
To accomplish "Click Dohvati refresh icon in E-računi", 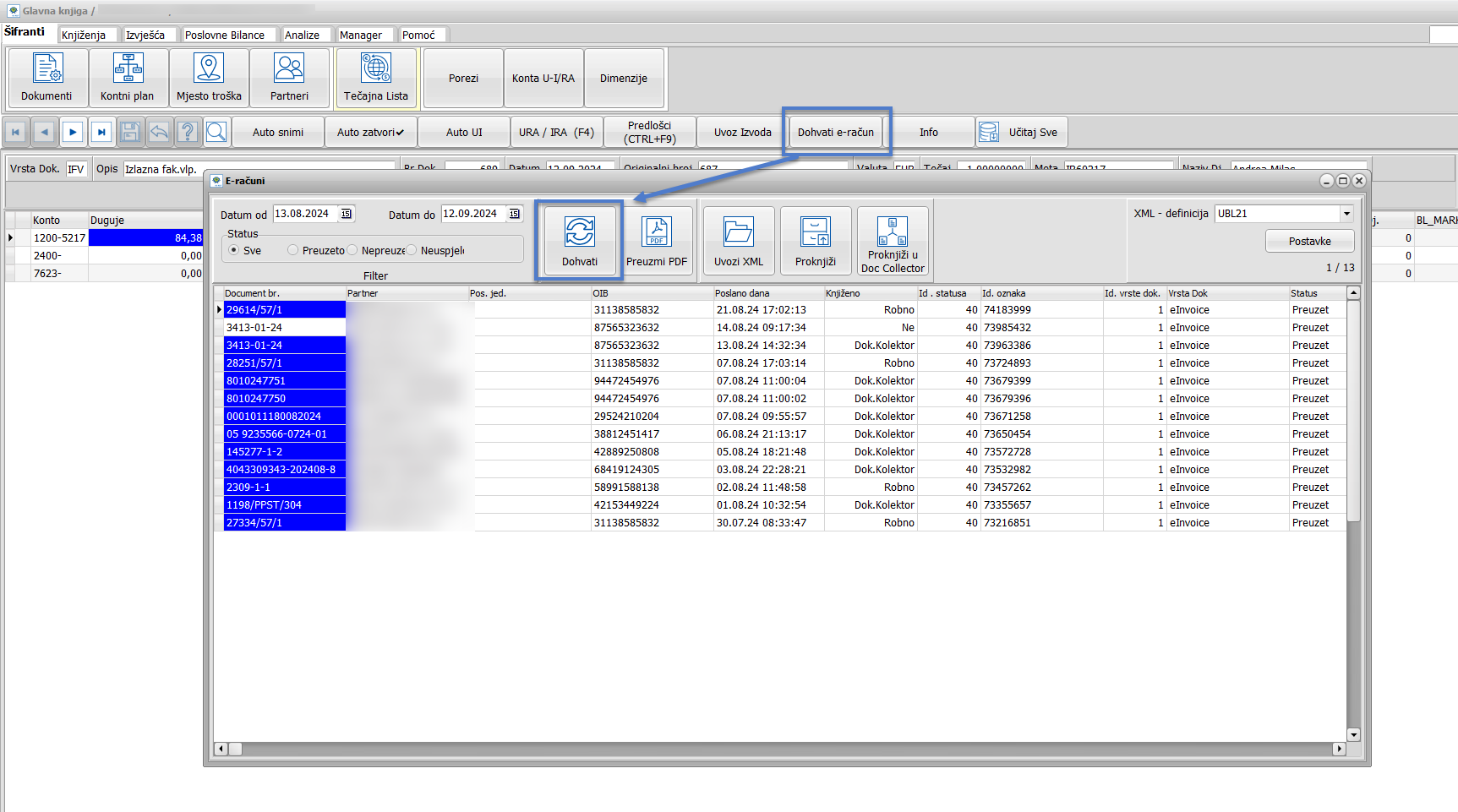I will click(580, 241).
